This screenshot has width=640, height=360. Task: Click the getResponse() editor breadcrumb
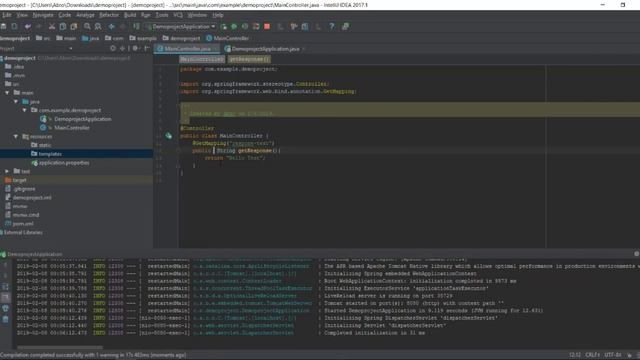point(249,59)
